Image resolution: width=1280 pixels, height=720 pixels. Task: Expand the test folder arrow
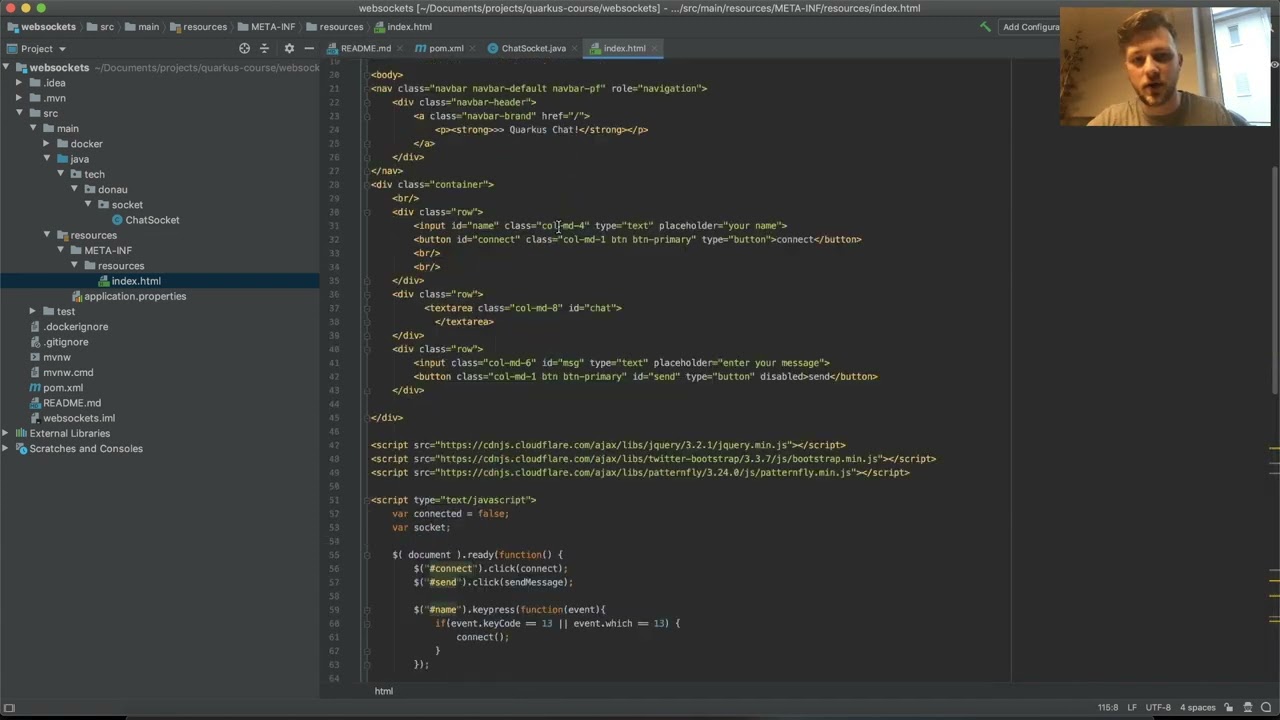coord(33,311)
